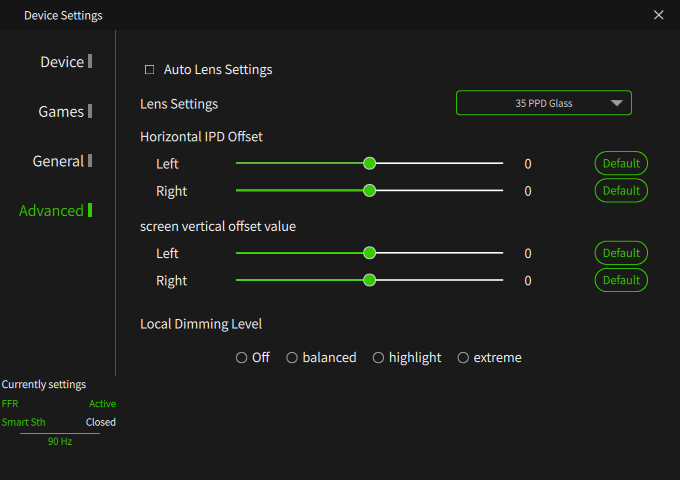Click the Horizontal IPD Offset Left slider handle
This screenshot has height=480, width=680.
pos(369,163)
